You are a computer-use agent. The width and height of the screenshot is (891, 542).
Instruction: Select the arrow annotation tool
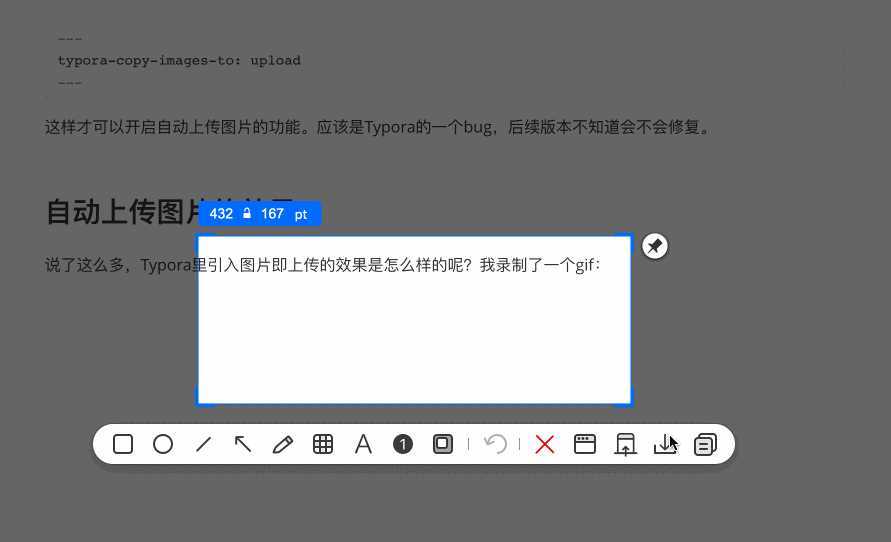tap(243, 444)
